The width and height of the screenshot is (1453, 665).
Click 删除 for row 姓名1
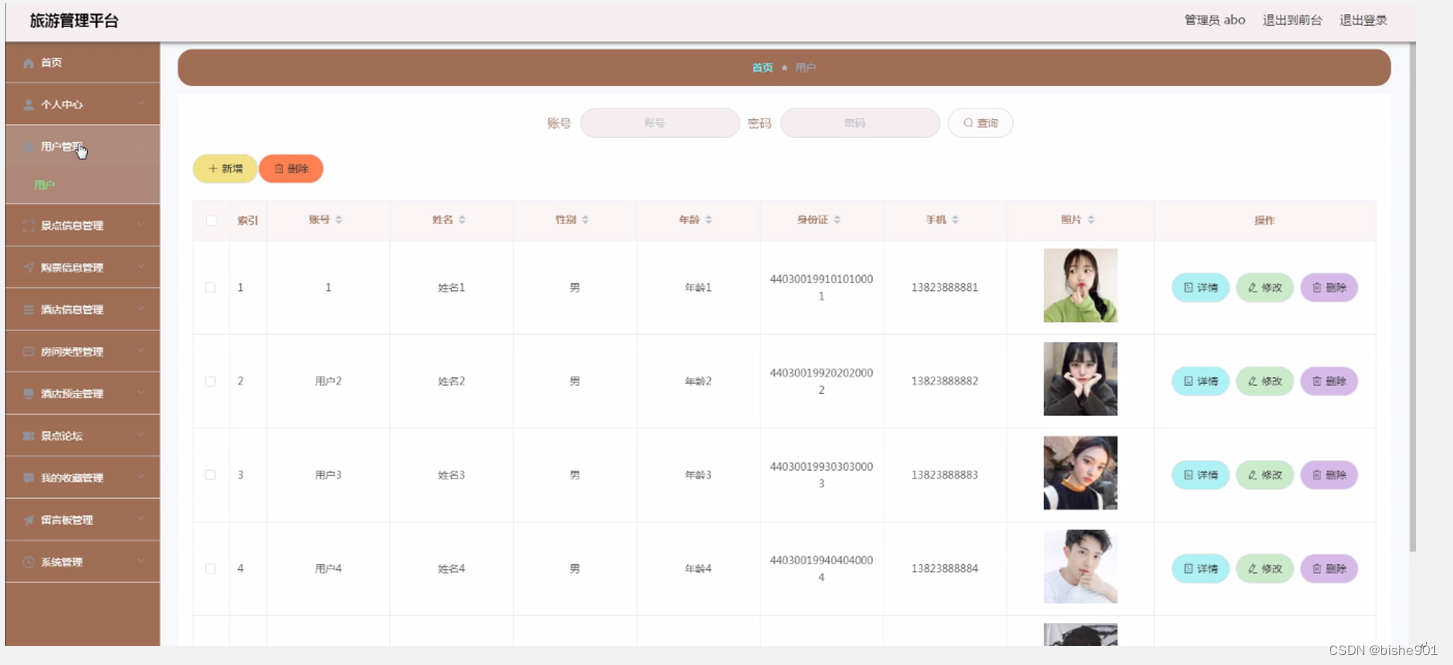(1329, 288)
